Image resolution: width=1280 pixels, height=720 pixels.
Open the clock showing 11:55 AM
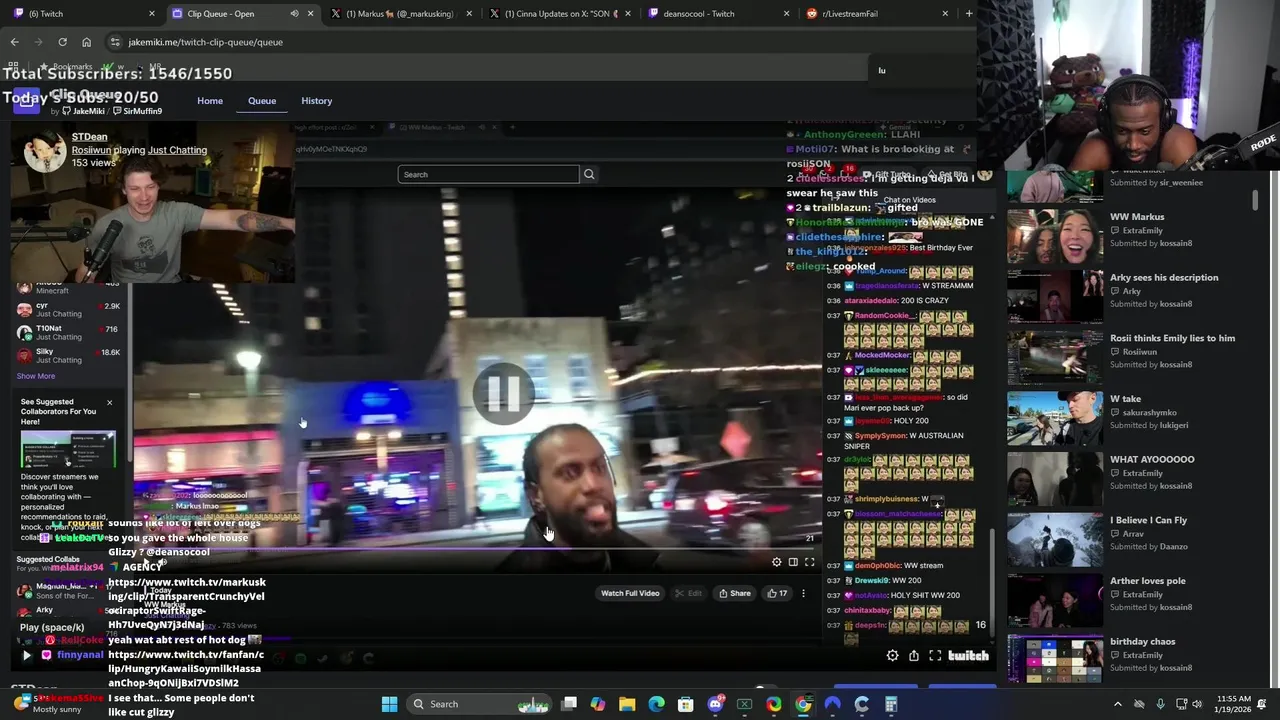pyautogui.click(x=1234, y=704)
